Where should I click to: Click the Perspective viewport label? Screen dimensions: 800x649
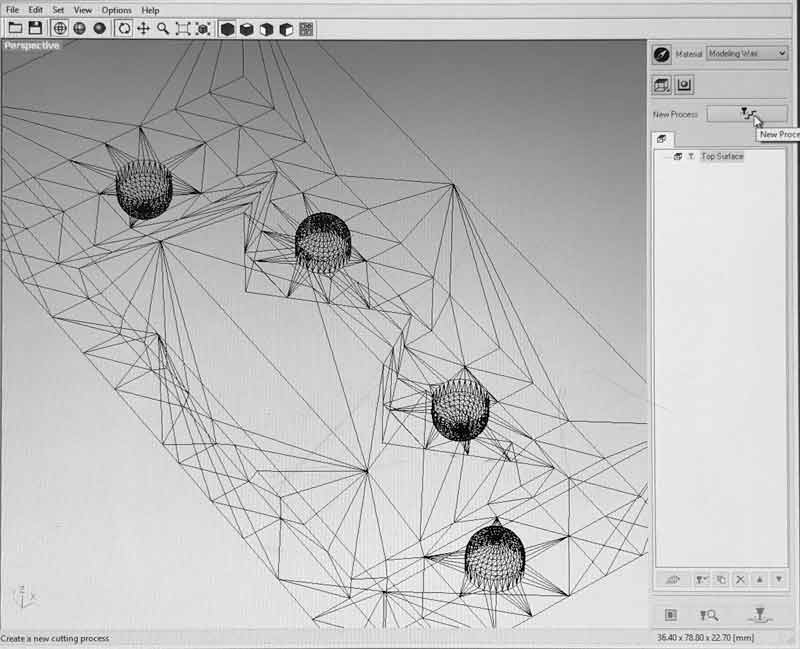tap(32, 45)
